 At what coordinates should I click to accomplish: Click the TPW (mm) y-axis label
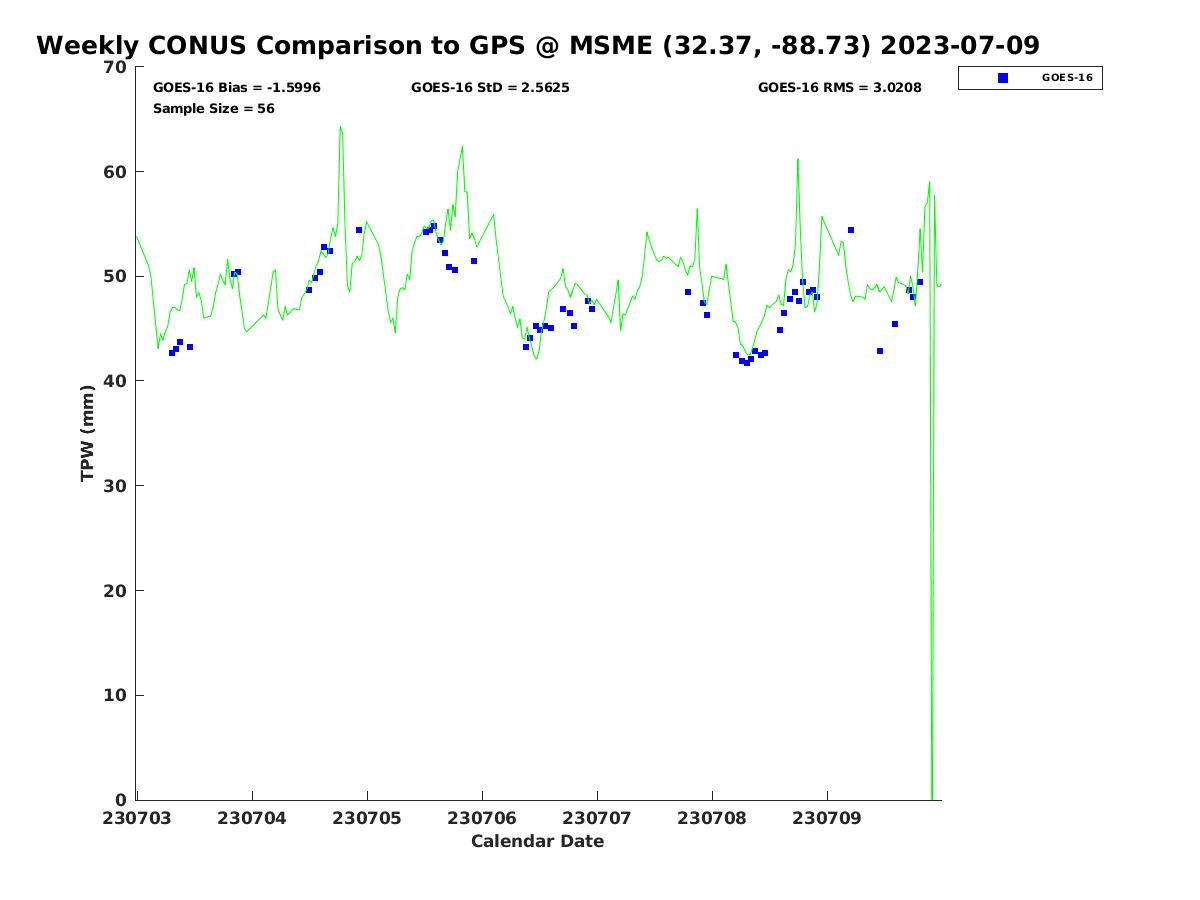[88, 433]
